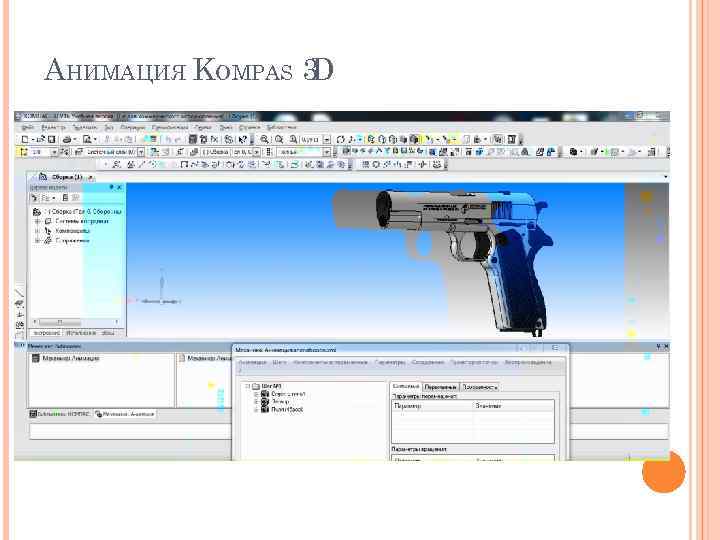The width and height of the screenshot is (720, 540).
Task: Open the Файл menu
Action: pyautogui.click(x=28, y=127)
